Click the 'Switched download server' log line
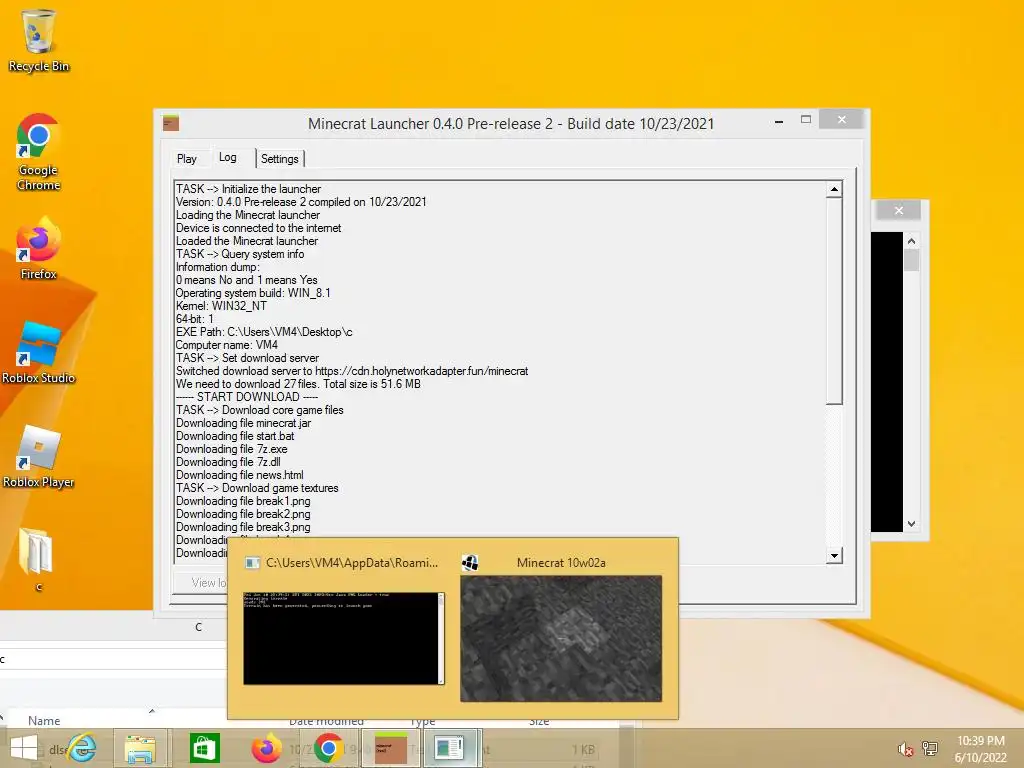The height and width of the screenshot is (768, 1024). [352, 371]
